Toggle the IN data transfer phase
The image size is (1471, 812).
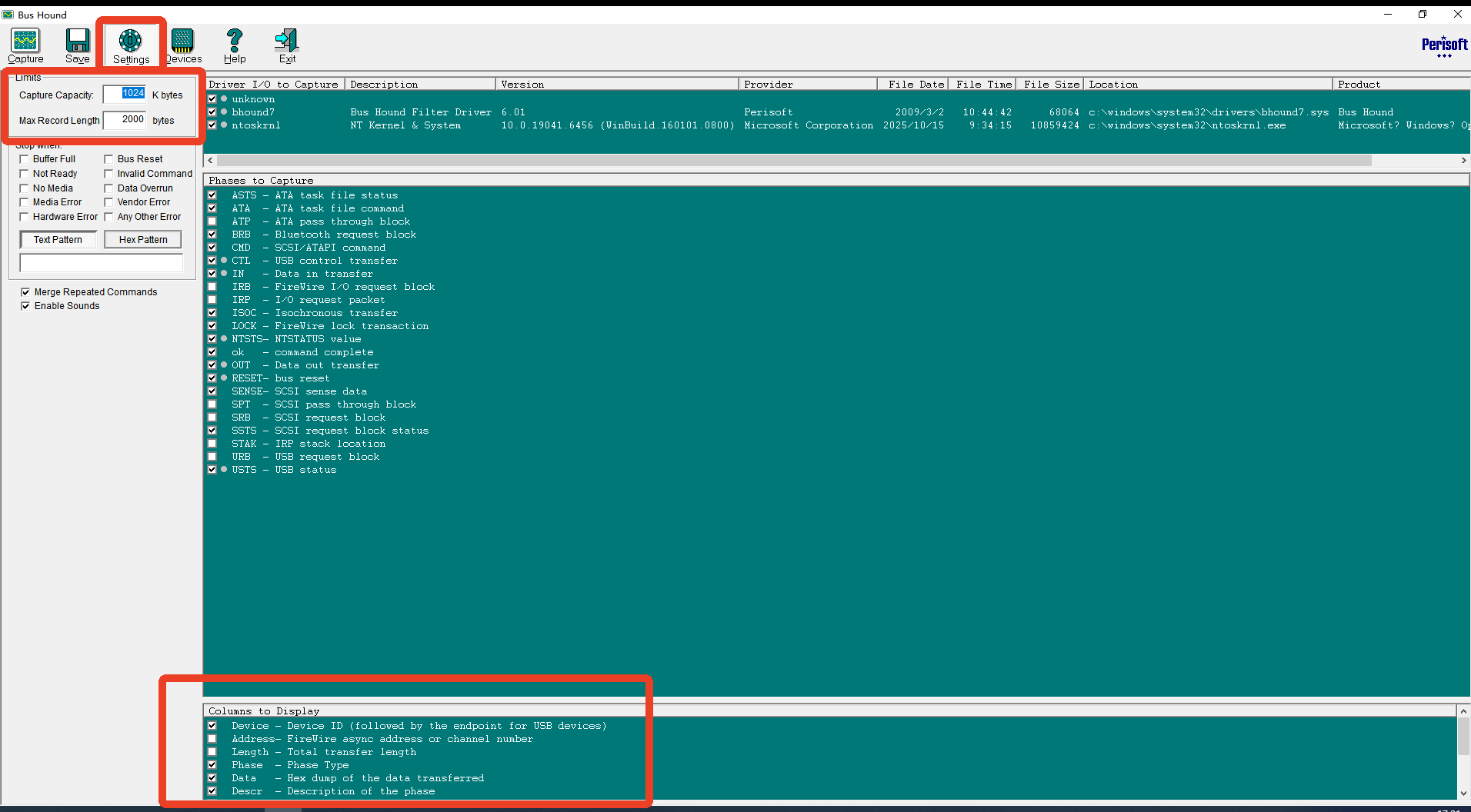212,274
